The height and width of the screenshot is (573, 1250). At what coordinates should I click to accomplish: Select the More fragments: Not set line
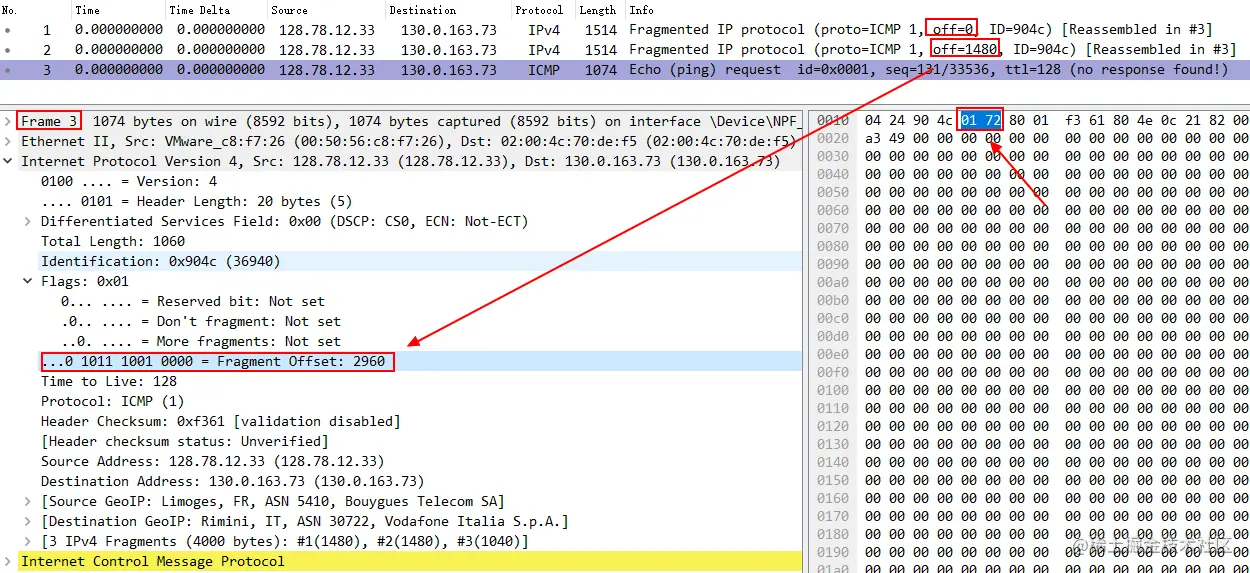(201, 341)
